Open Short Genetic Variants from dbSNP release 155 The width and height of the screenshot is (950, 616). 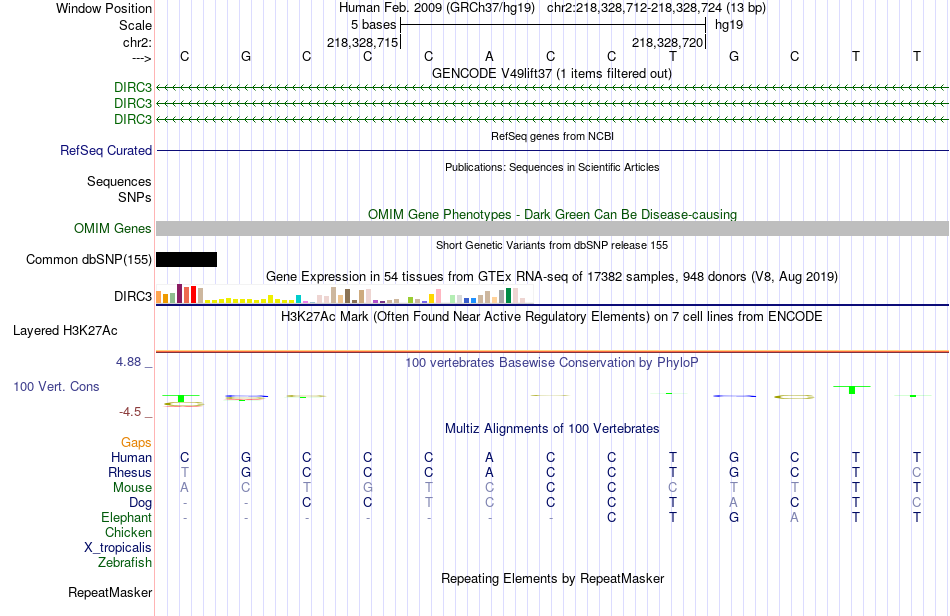[552, 245]
